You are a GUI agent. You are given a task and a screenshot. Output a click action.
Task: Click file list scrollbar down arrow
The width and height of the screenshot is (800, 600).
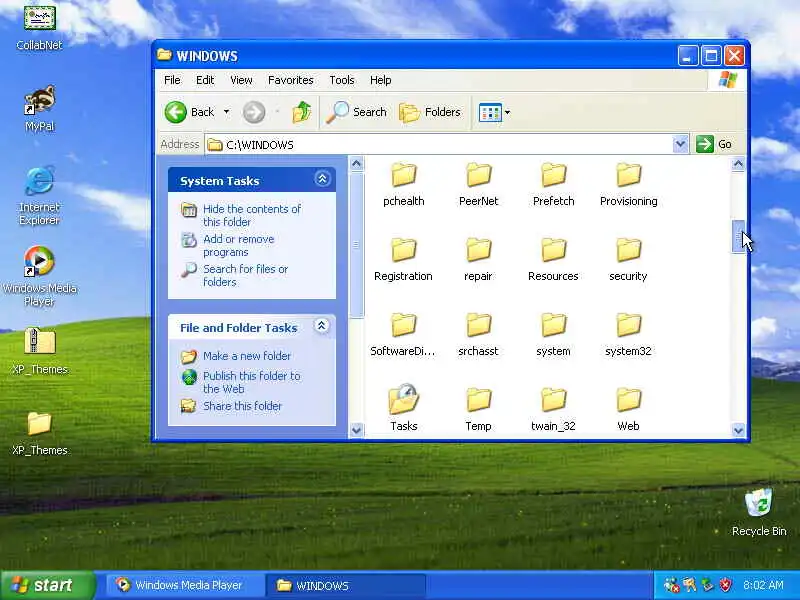tap(738, 431)
